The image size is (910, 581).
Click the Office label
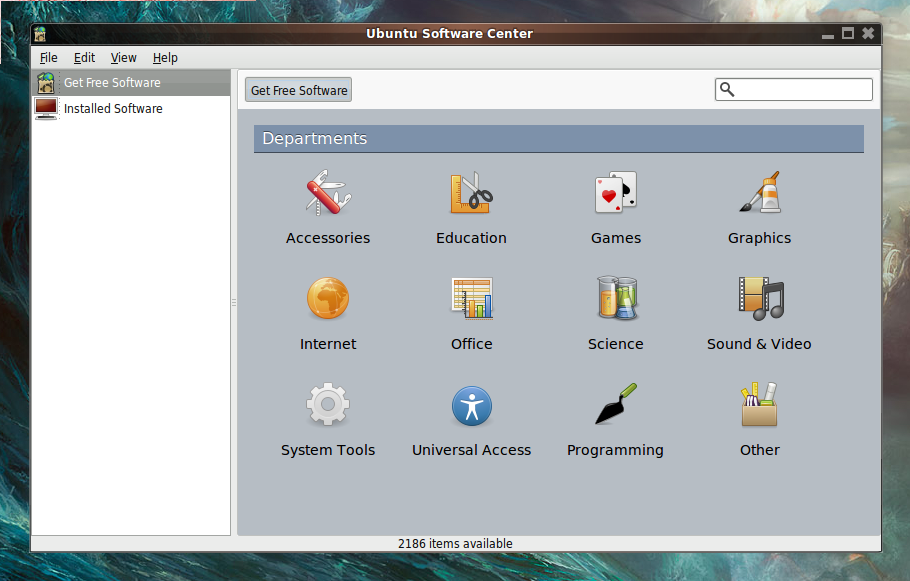472,344
